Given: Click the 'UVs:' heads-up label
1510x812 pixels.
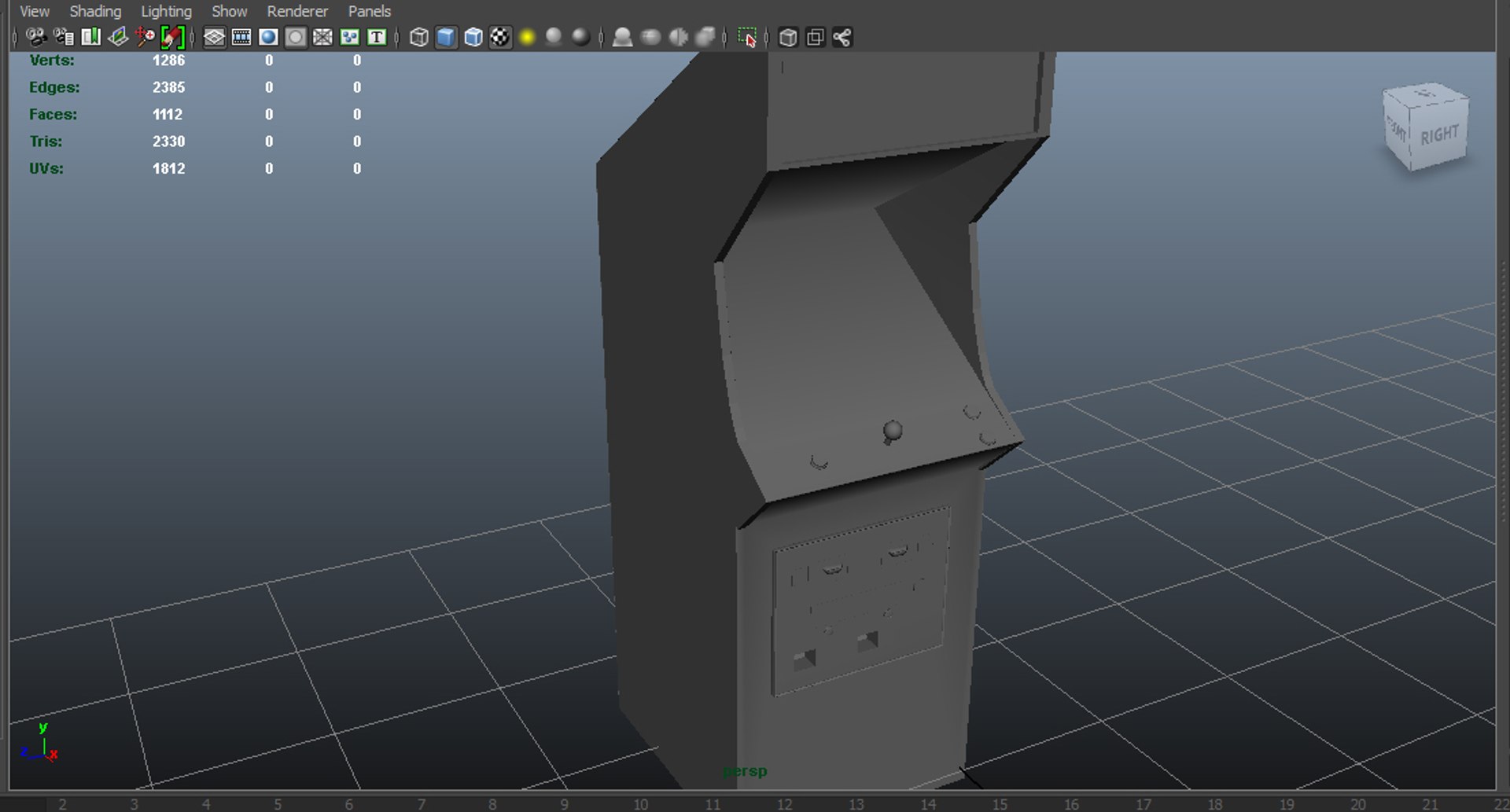Looking at the screenshot, I should pyautogui.click(x=46, y=168).
